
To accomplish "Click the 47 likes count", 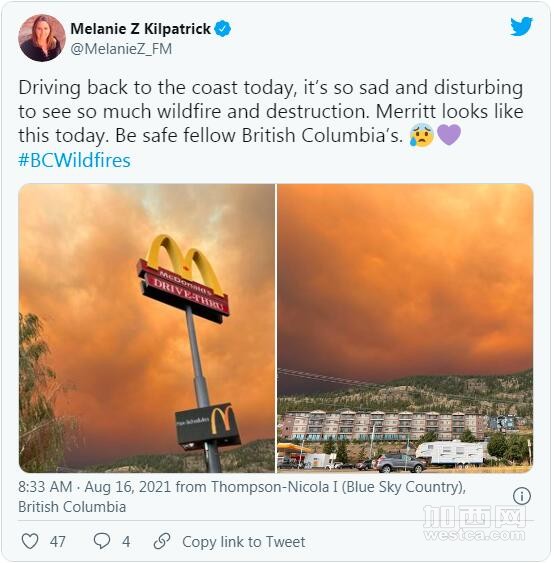I will (x=57, y=541).
